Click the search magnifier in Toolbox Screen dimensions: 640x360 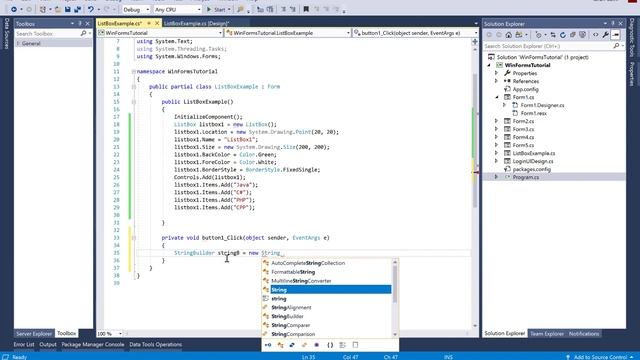click(x=83, y=33)
